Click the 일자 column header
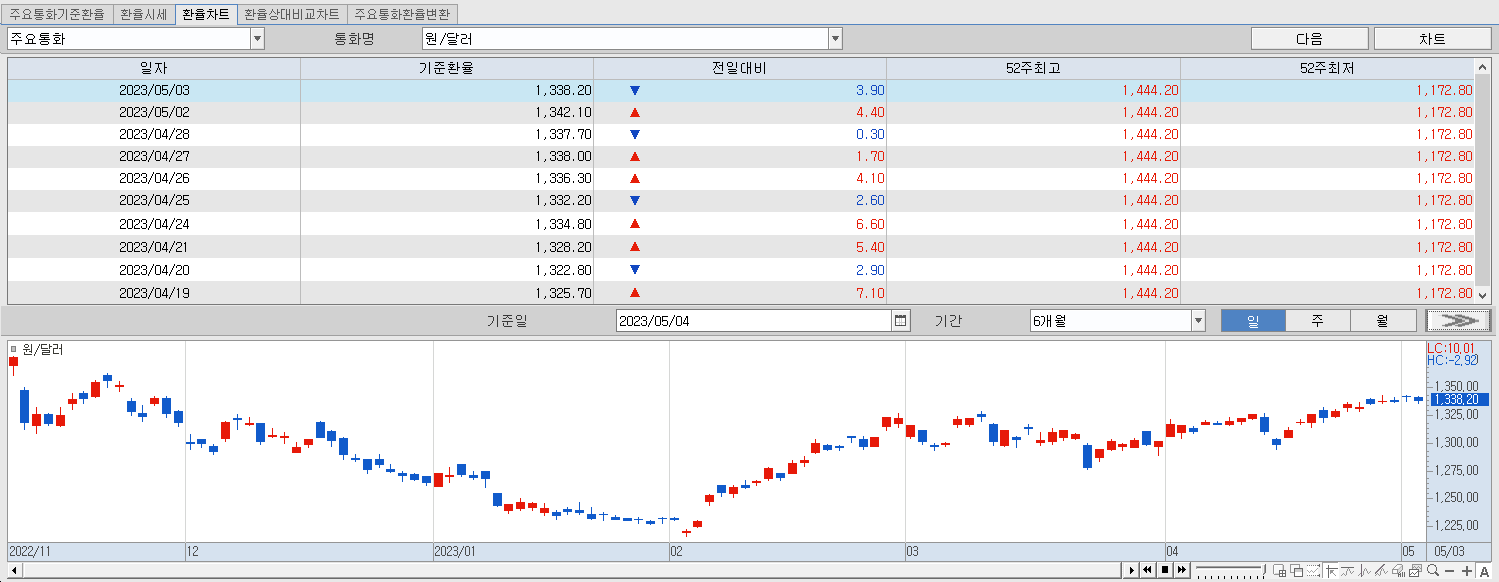This screenshot has height=582, width=1499. (154, 68)
